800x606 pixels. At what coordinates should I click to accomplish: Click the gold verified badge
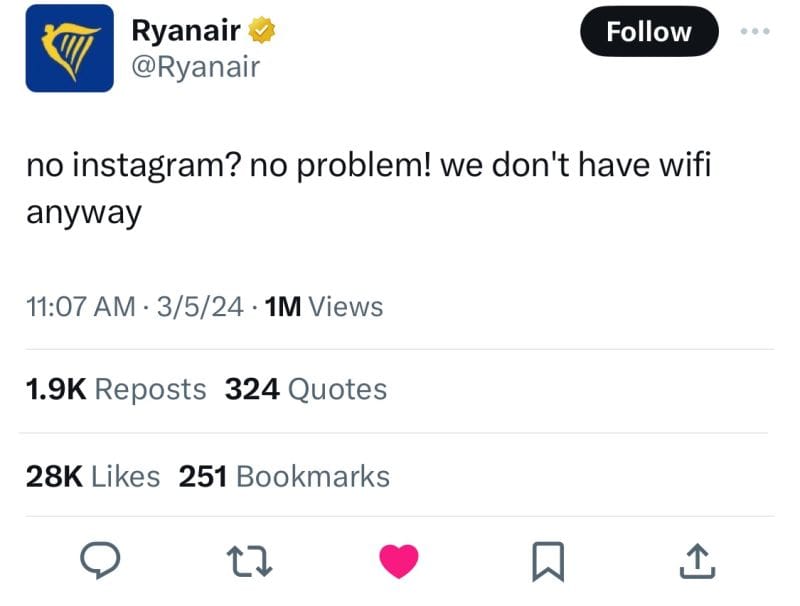262,30
